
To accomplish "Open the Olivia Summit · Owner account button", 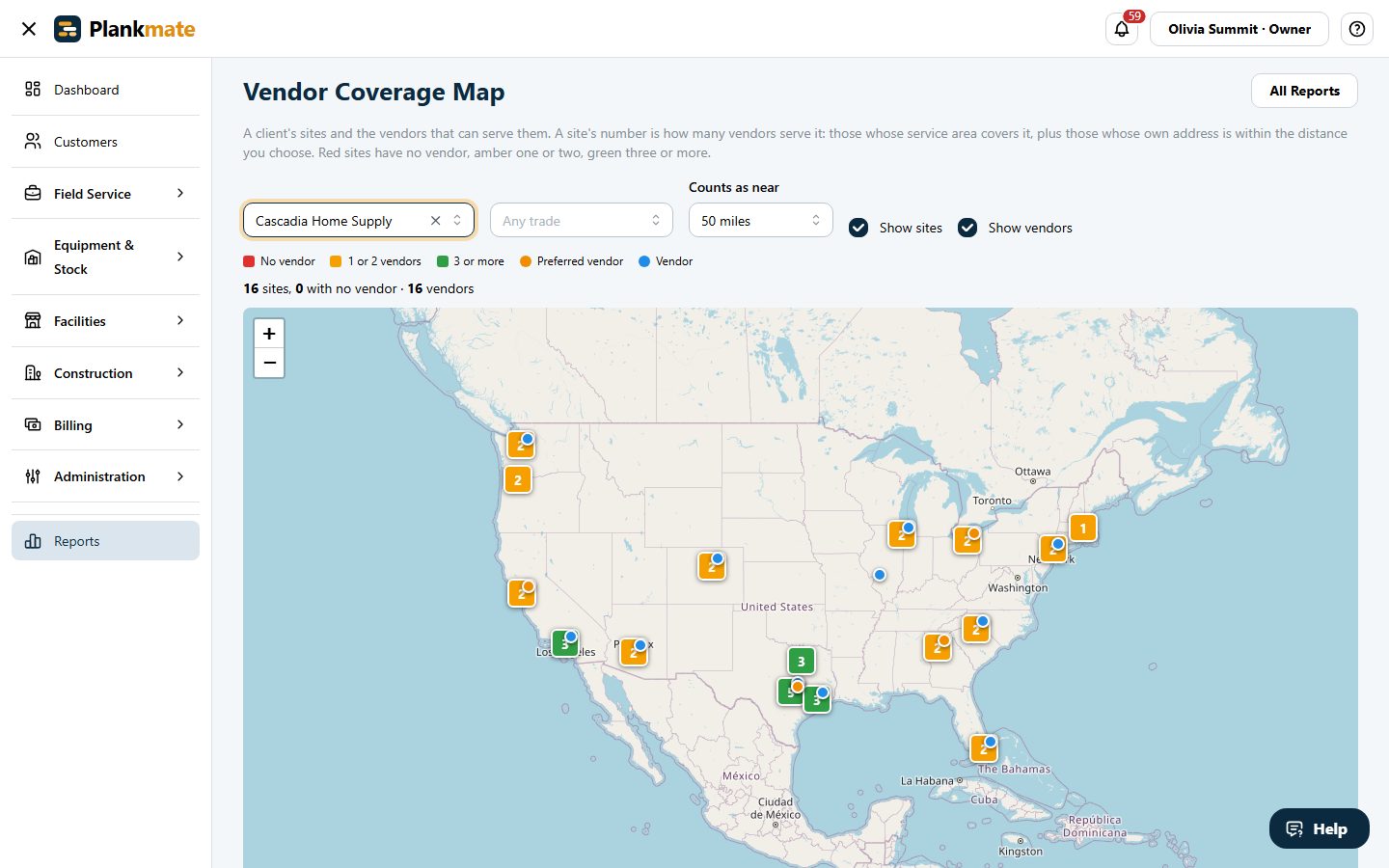I will coord(1239,29).
